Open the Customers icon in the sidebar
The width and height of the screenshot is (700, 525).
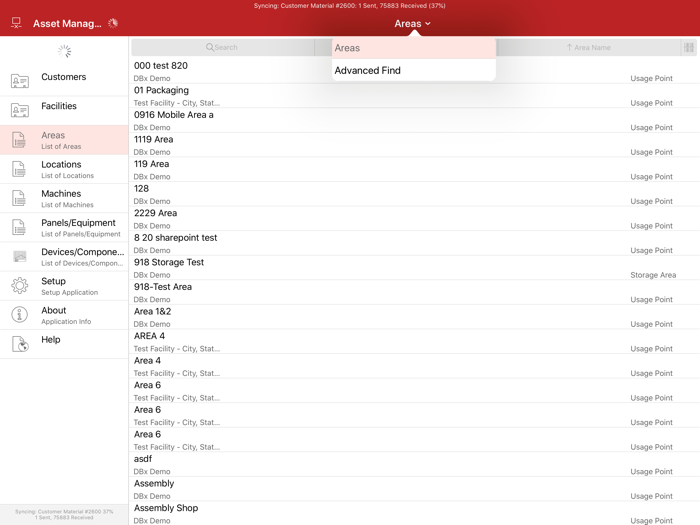coord(20,81)
